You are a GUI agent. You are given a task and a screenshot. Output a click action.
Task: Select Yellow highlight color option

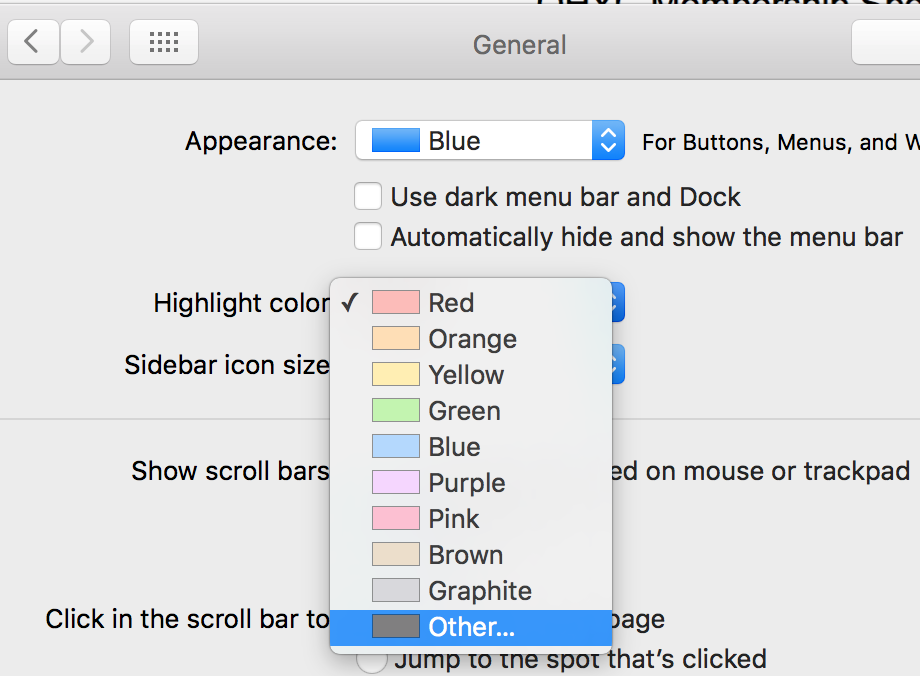(466, 375)
